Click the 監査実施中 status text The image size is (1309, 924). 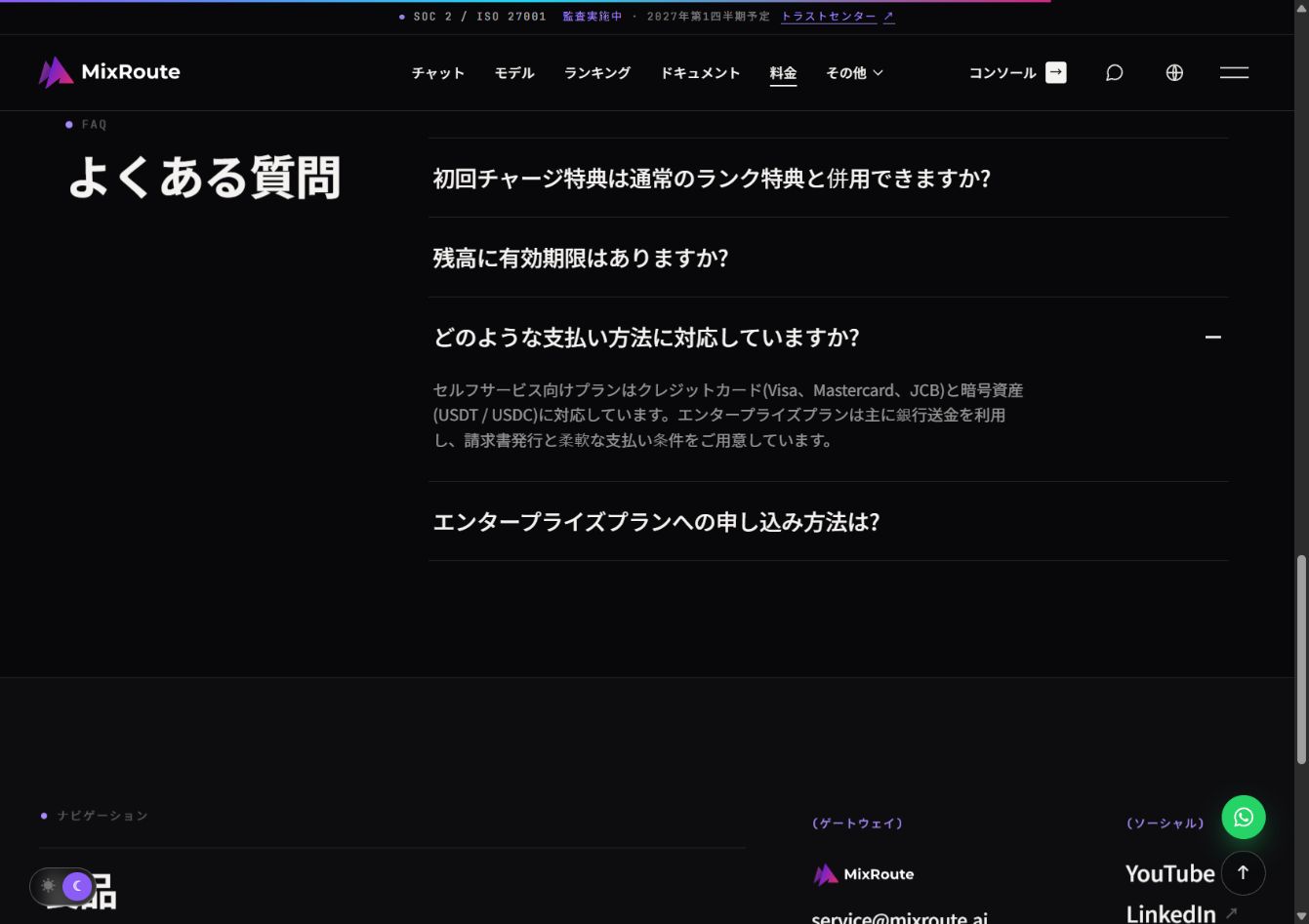point(592,17)
